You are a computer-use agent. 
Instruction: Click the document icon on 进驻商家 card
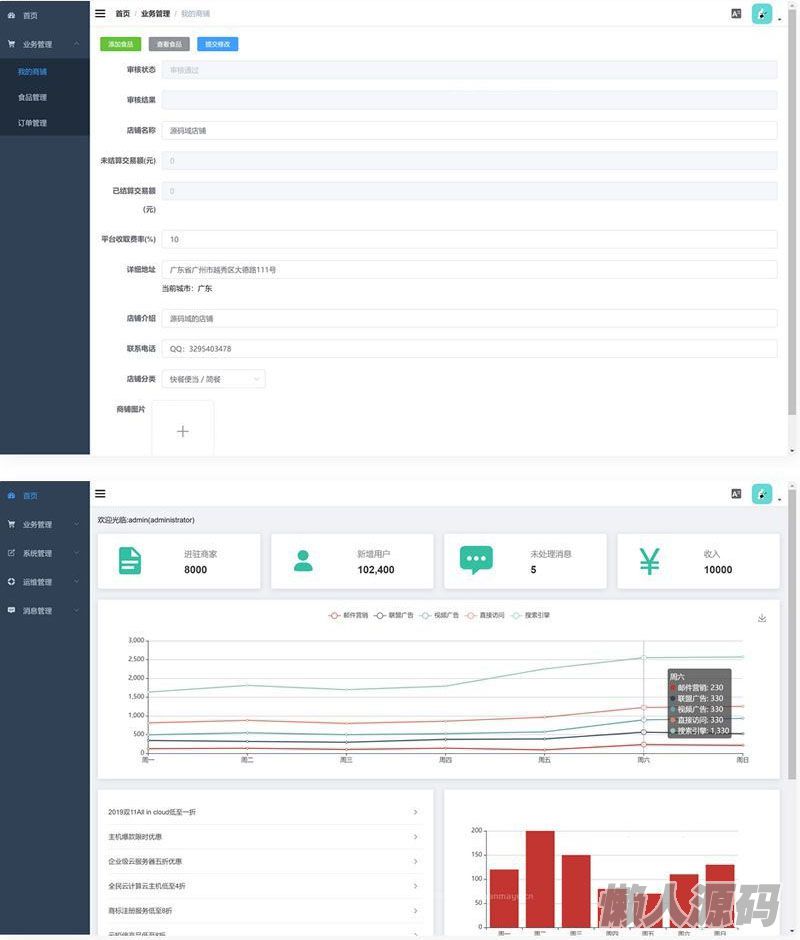pyautogui.click(x=130, y=561)
